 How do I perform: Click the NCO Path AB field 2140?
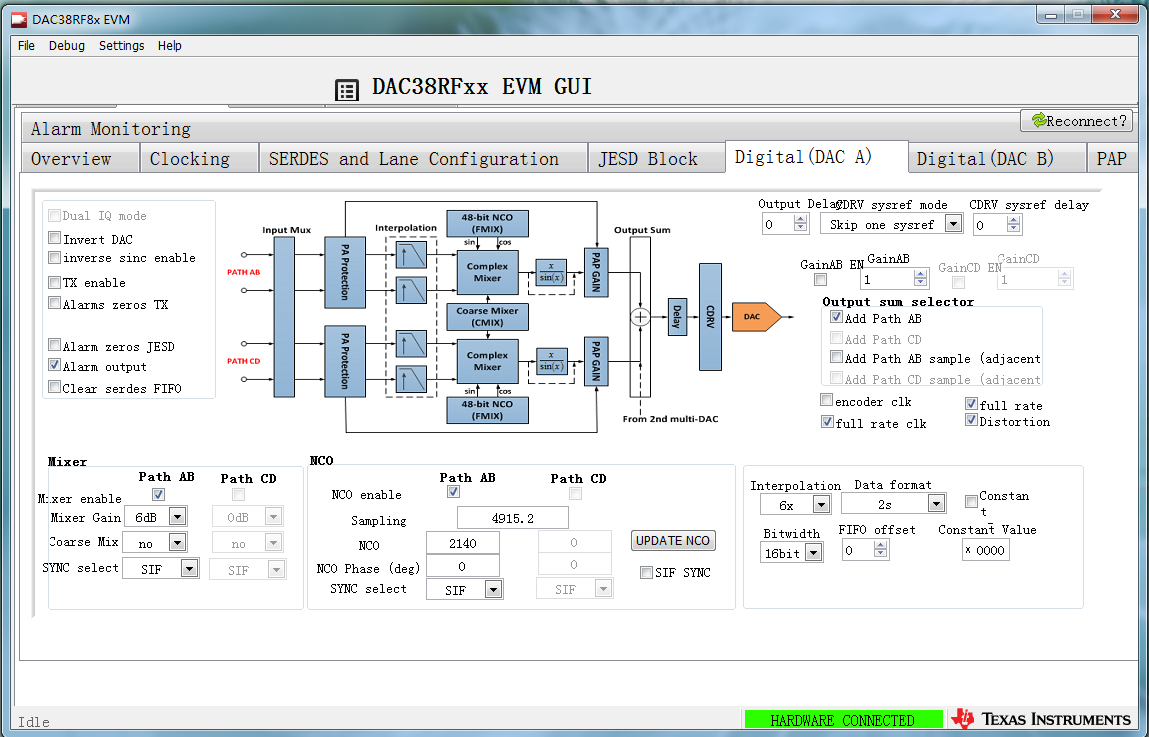click(463, 543)
